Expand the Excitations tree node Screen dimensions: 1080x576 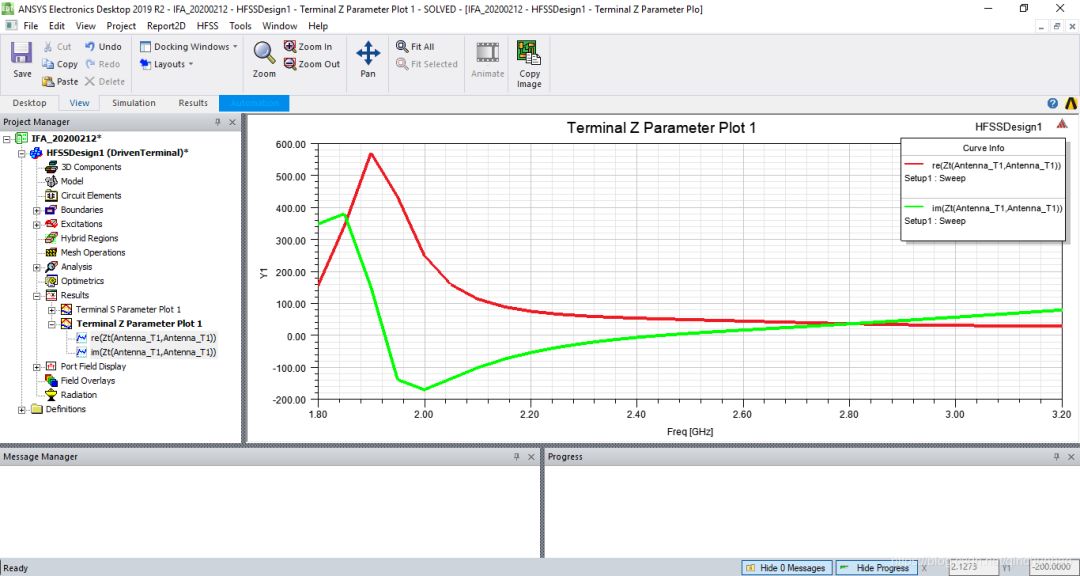(x=37, y=224)
